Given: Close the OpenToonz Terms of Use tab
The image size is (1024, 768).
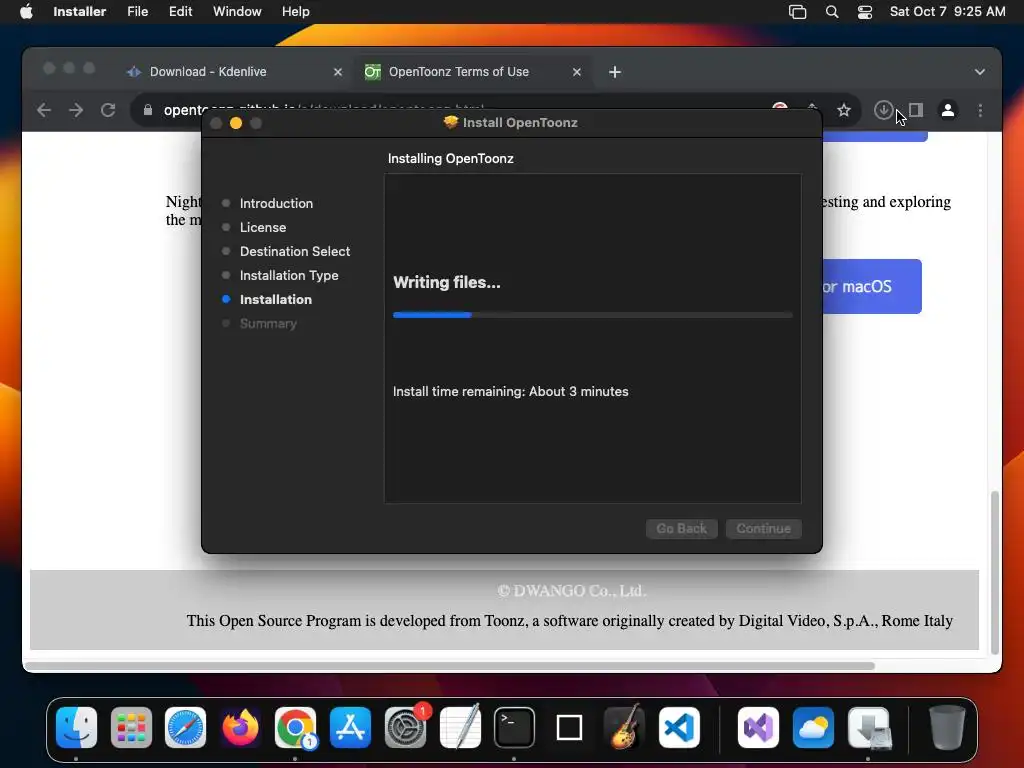Looking at the screenshot, I should click(577, 72).
